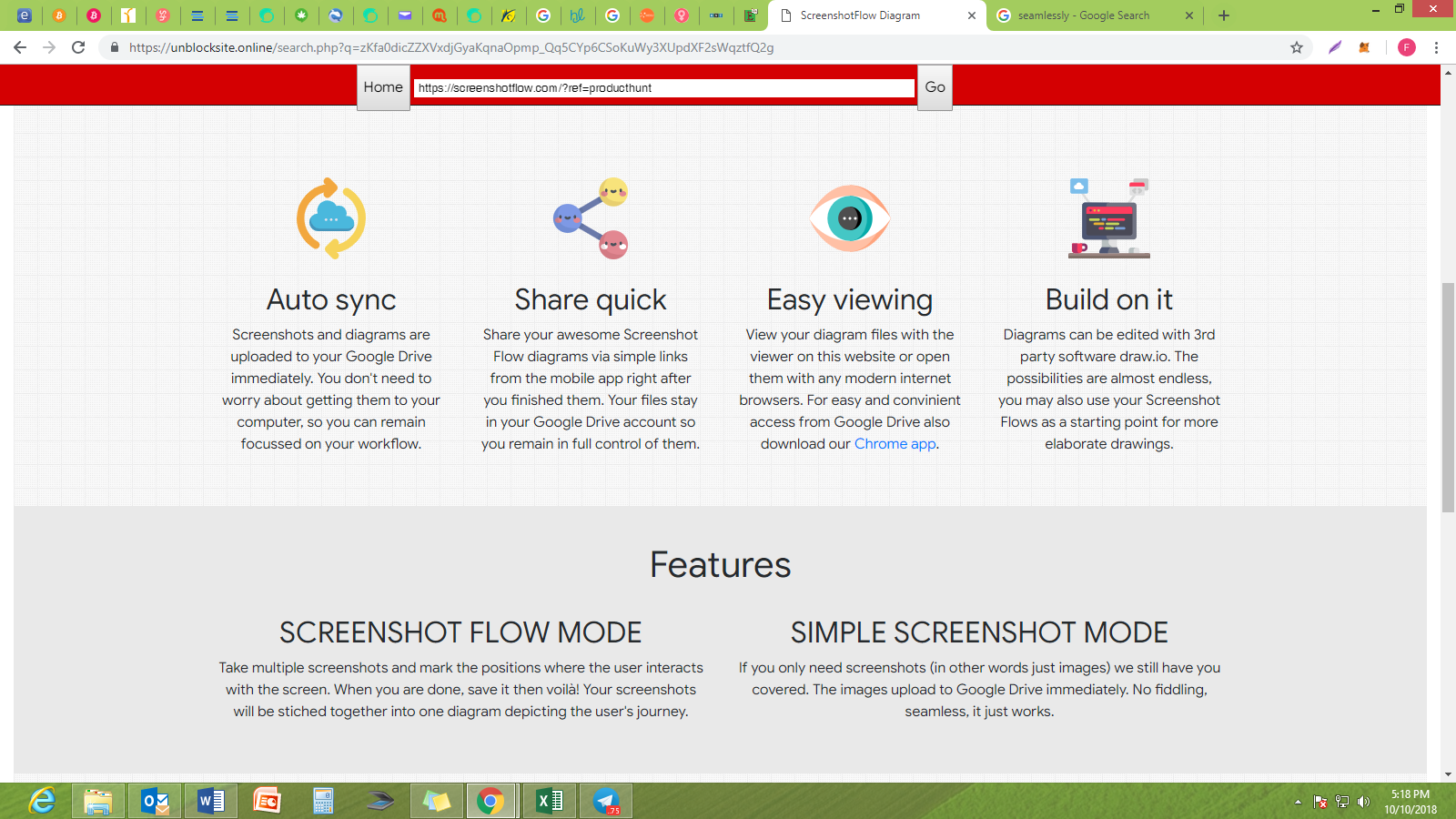This screenshot has width=1456, height=819.
Task: Click the 'Auto sync' heading
Action: coord(331,299)
